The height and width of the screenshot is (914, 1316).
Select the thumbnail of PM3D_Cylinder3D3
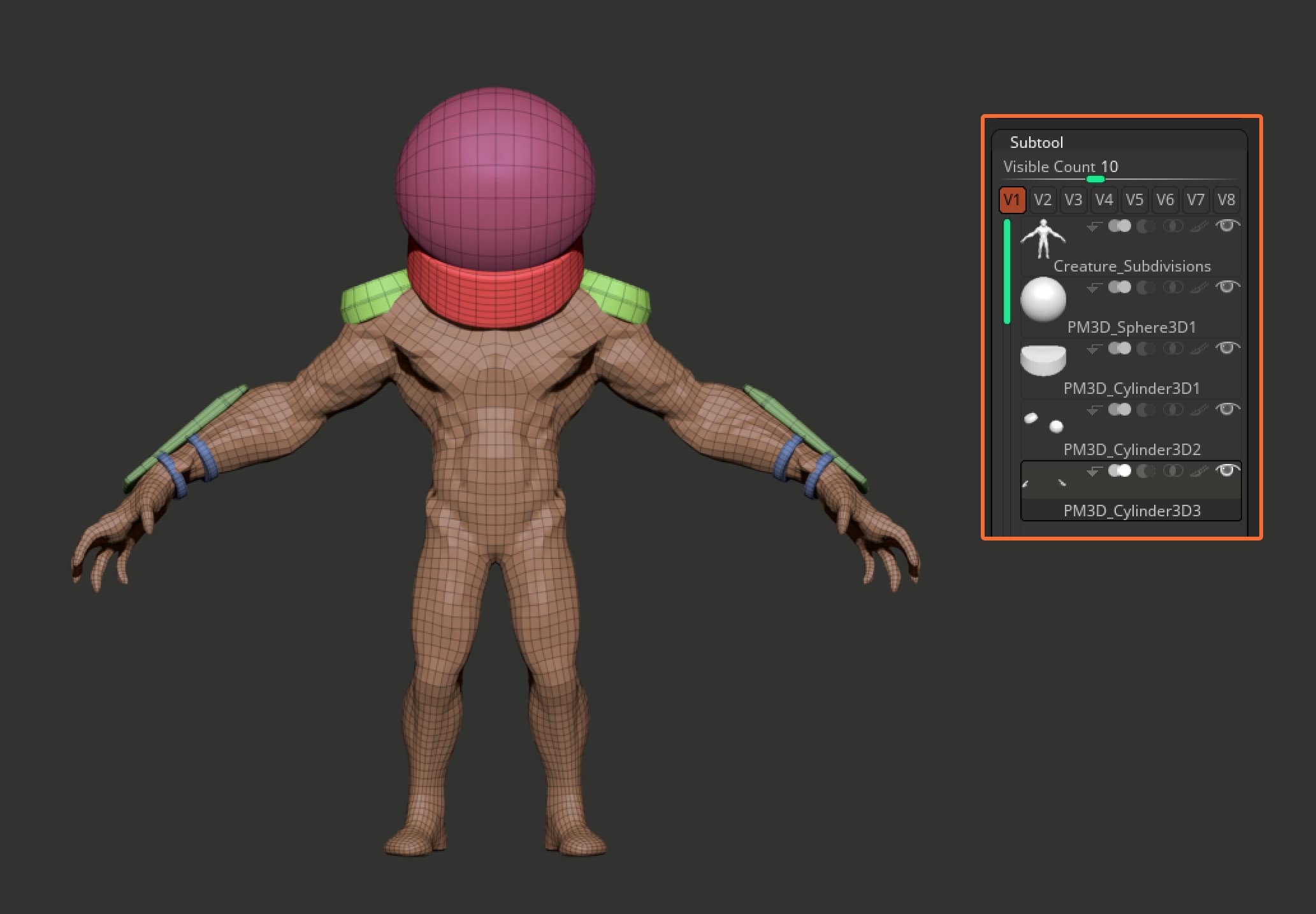click(1045, 482)
